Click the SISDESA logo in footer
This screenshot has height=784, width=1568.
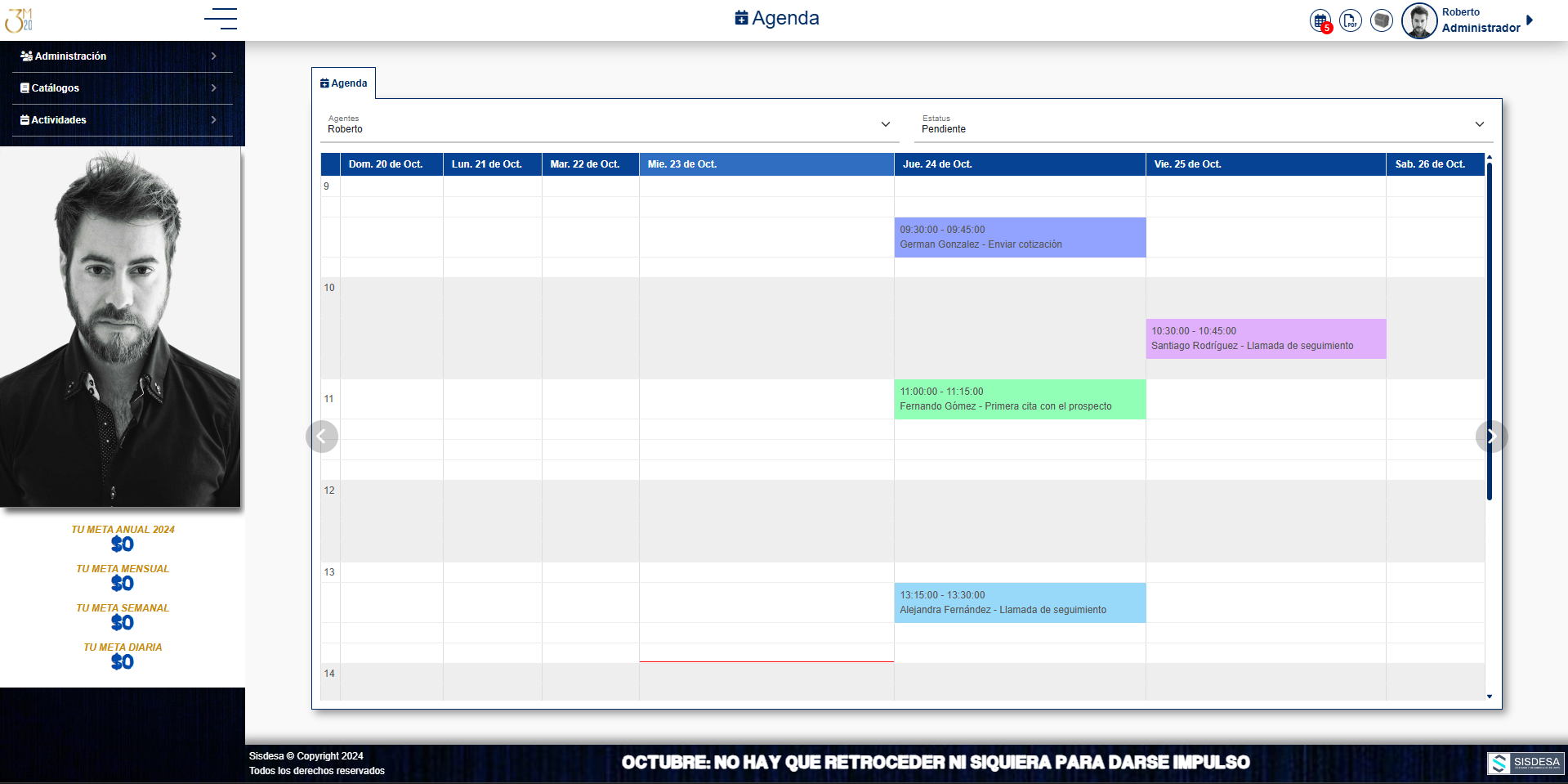[1525, 763]
